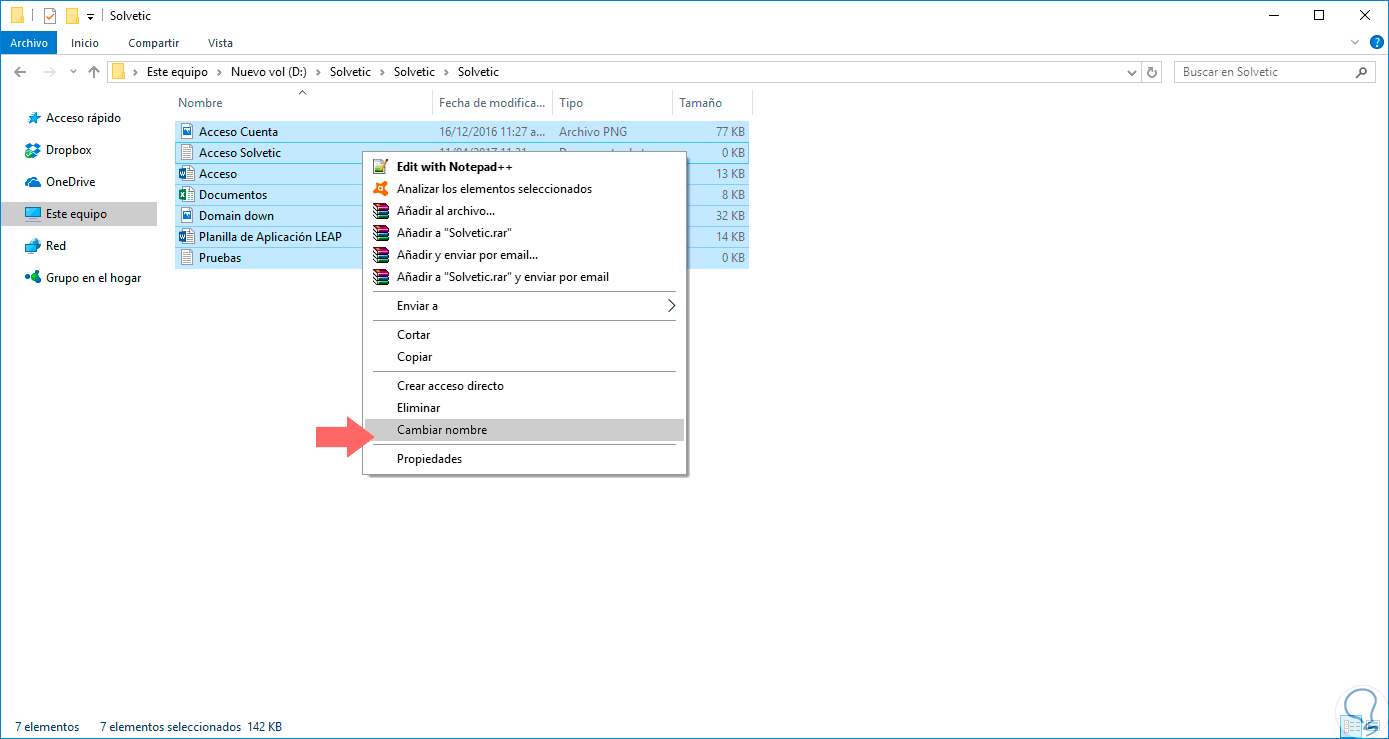This screenshot has height=739, width=1389.
Task: Go back with the left arrow
Action: pos(20,72)
